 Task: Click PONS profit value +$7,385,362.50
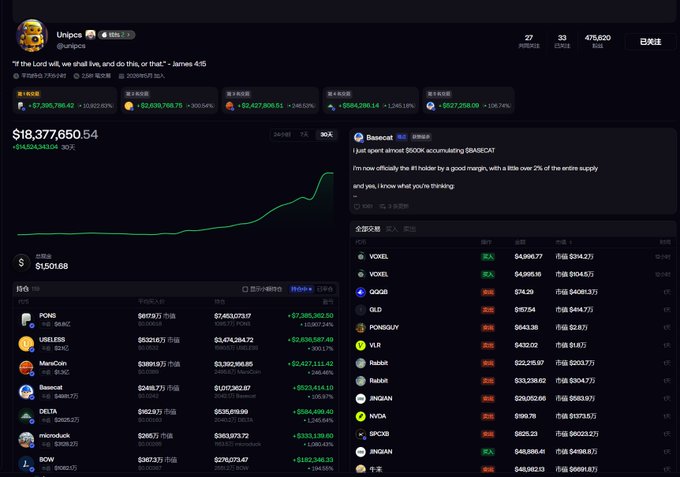[311, 316]
